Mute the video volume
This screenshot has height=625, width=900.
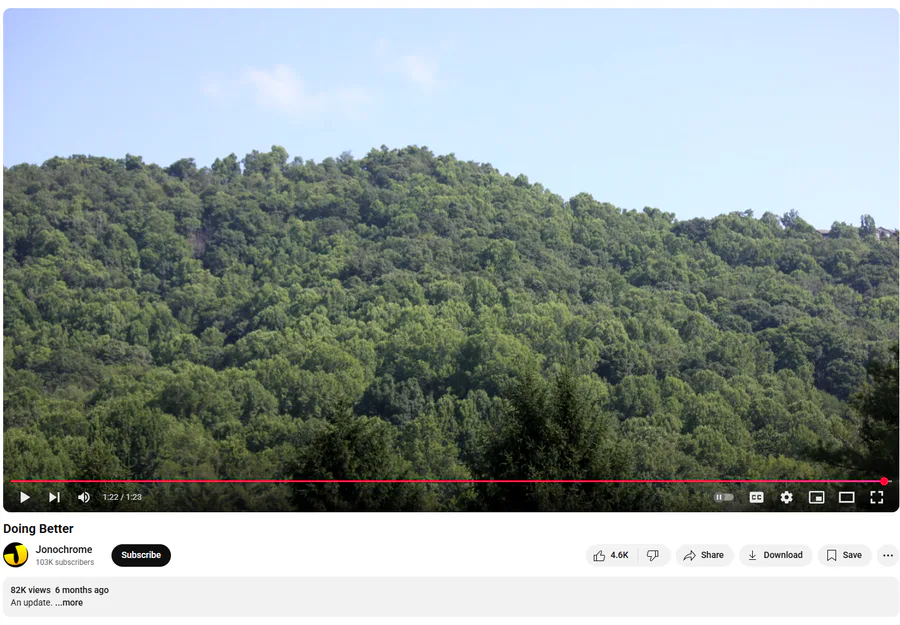coord(84,497)
